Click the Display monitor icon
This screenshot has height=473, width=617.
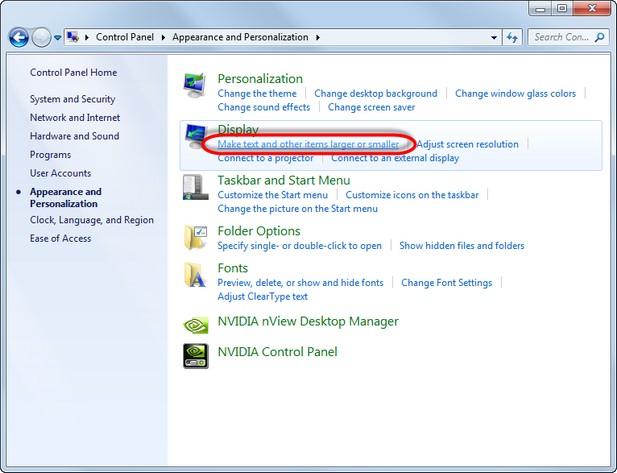click(196, 136)
